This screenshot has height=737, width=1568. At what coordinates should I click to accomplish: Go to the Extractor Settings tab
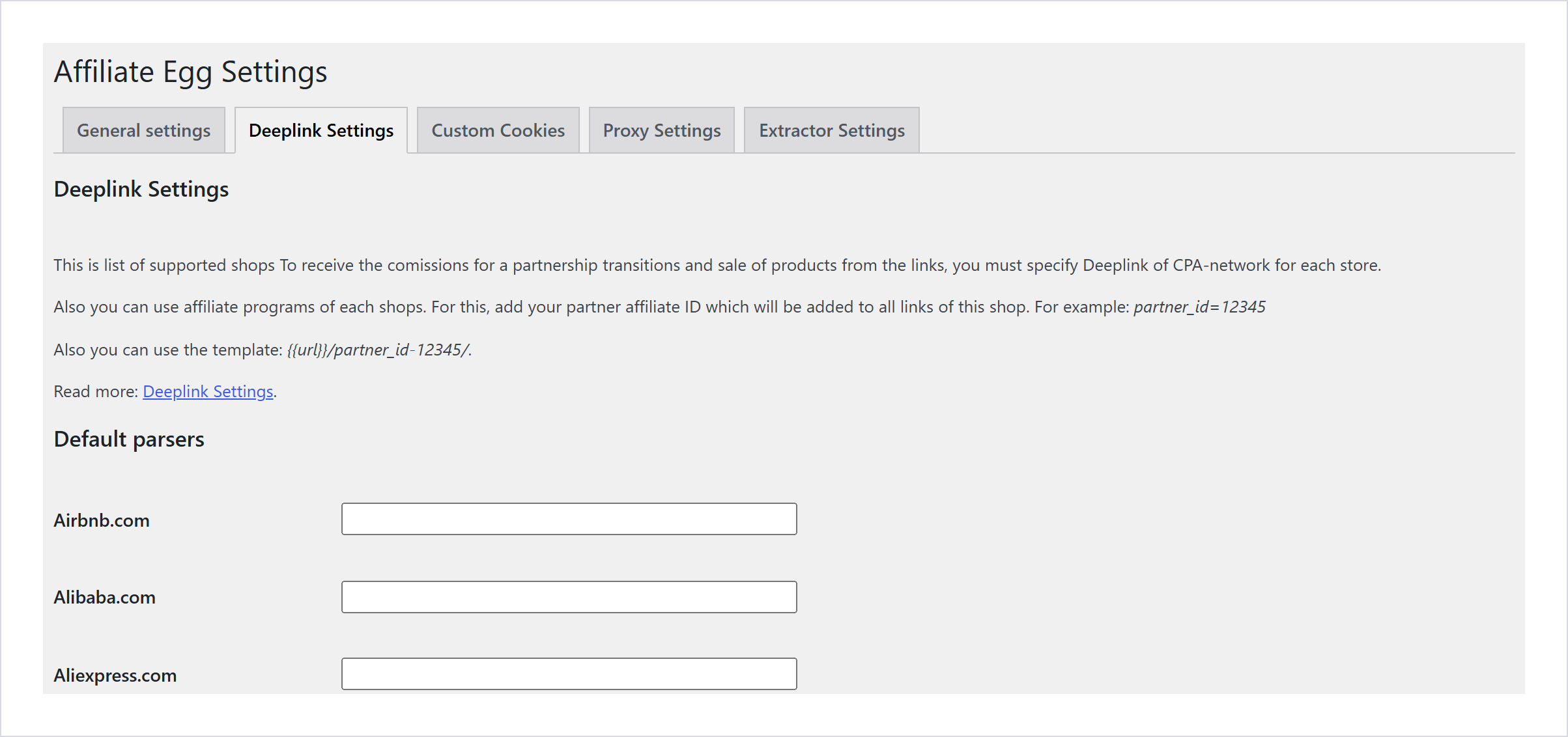pos(832,130)
